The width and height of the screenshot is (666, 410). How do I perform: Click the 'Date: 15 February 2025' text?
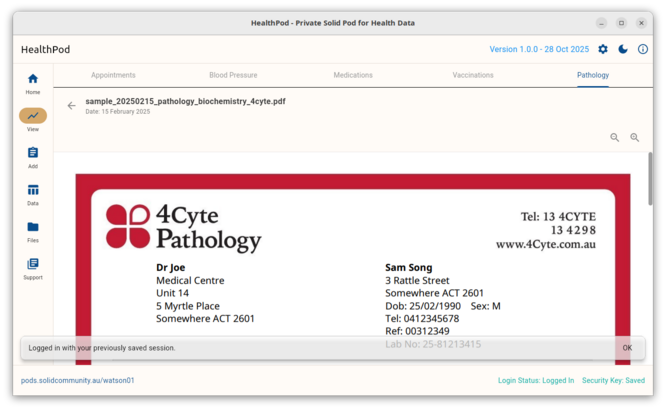118,112
